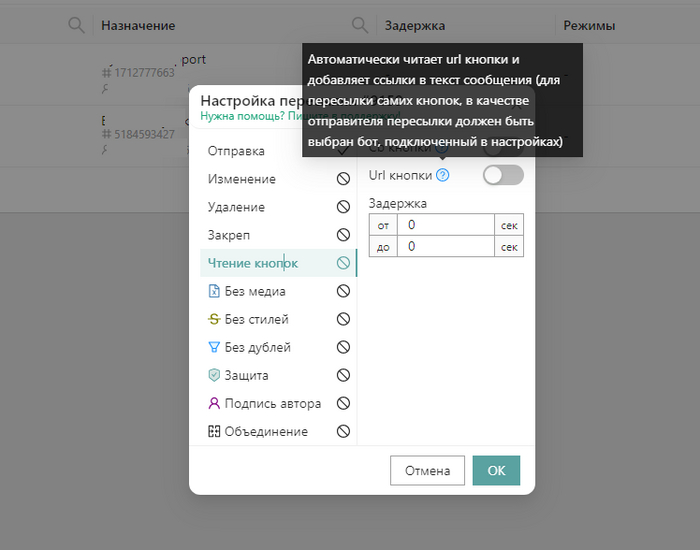Confirm with the OK button
Screen dimensions: 700x550
(496, 470)
